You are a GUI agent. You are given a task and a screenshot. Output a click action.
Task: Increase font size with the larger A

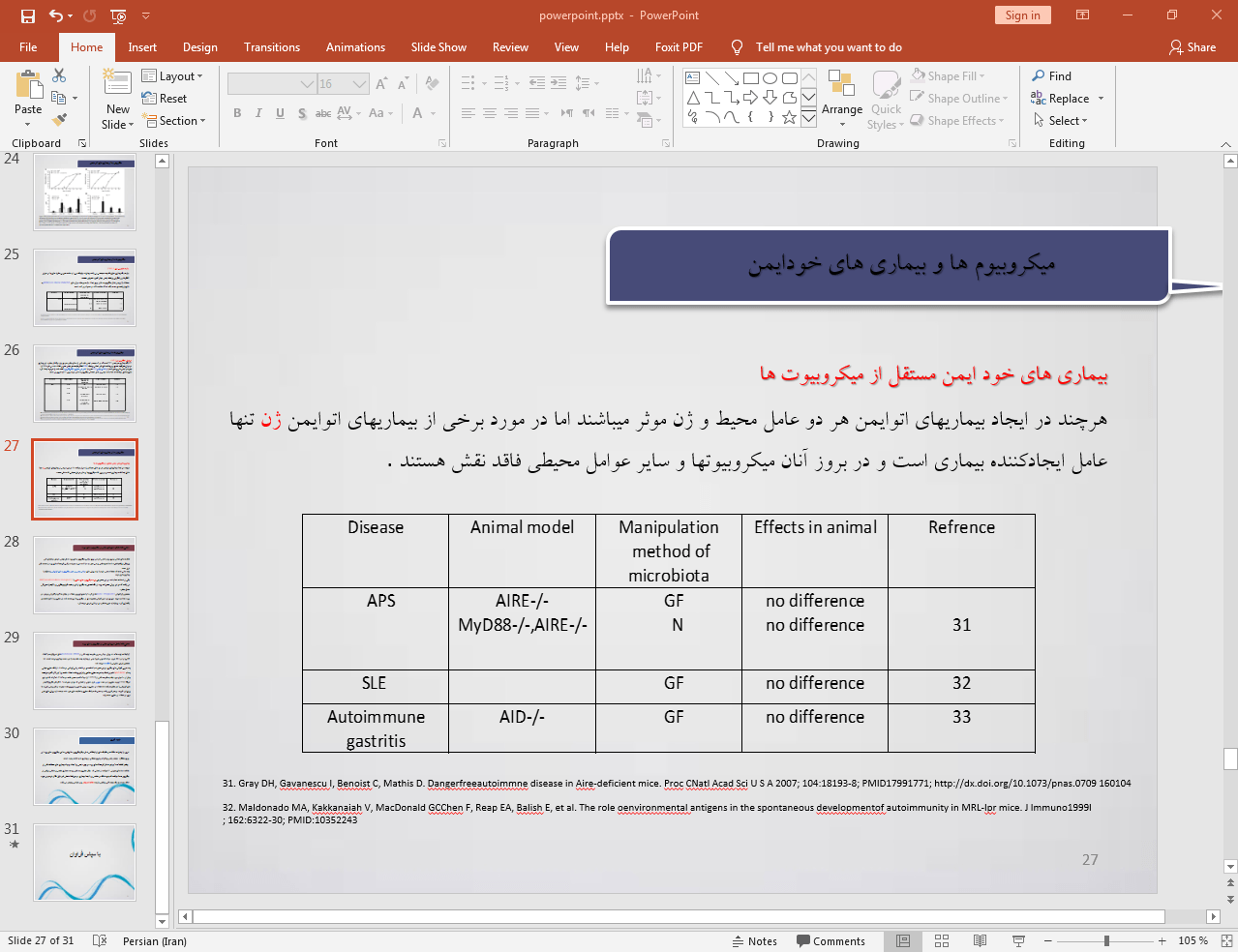tap(382, 84)
